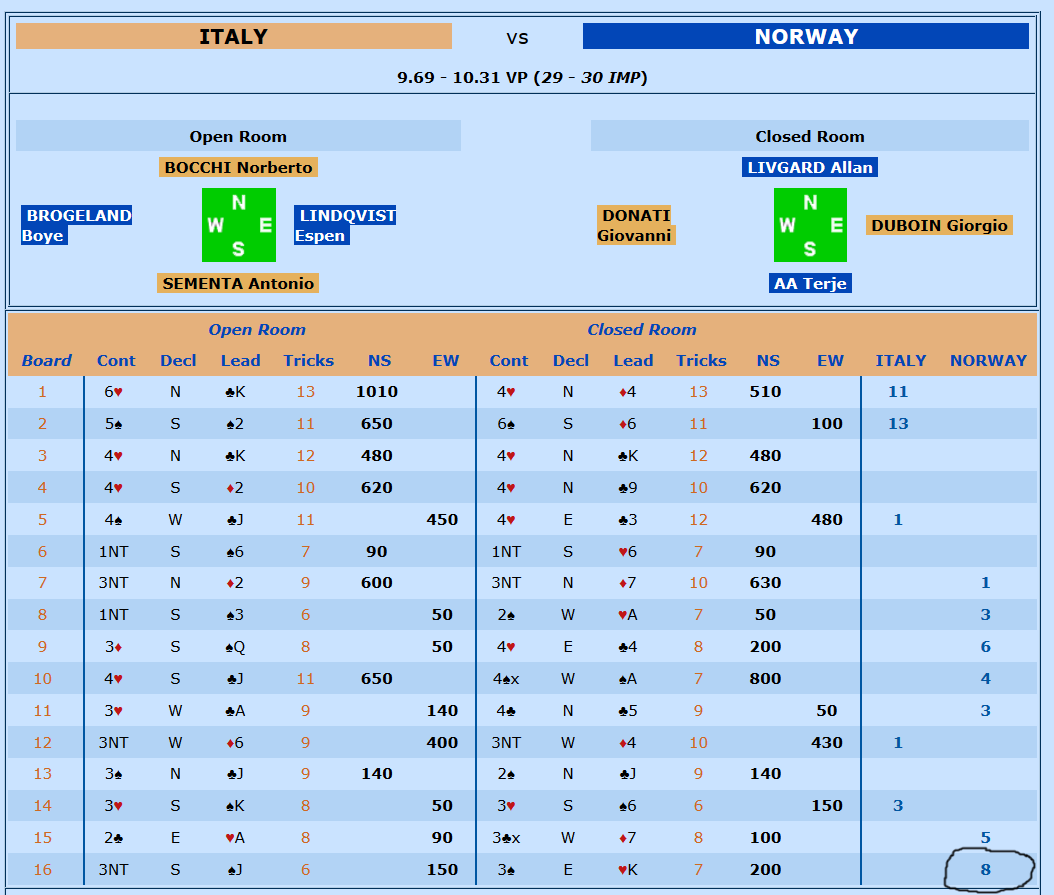Click the Open Room table heading
This screenshot has height=895, width=1054.
pos(257,330)
